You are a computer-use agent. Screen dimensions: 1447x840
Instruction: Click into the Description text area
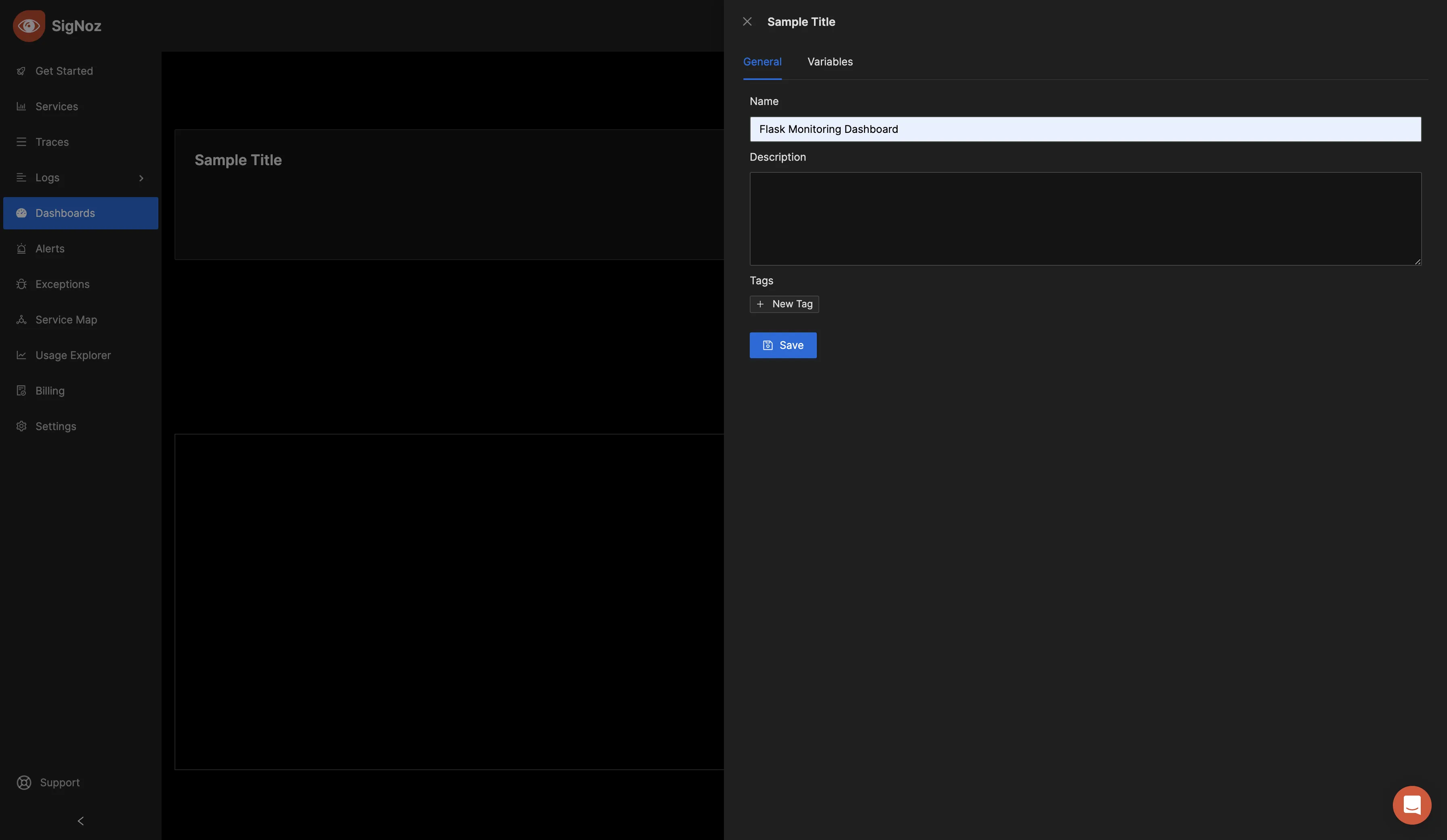tap(1085, 219)
